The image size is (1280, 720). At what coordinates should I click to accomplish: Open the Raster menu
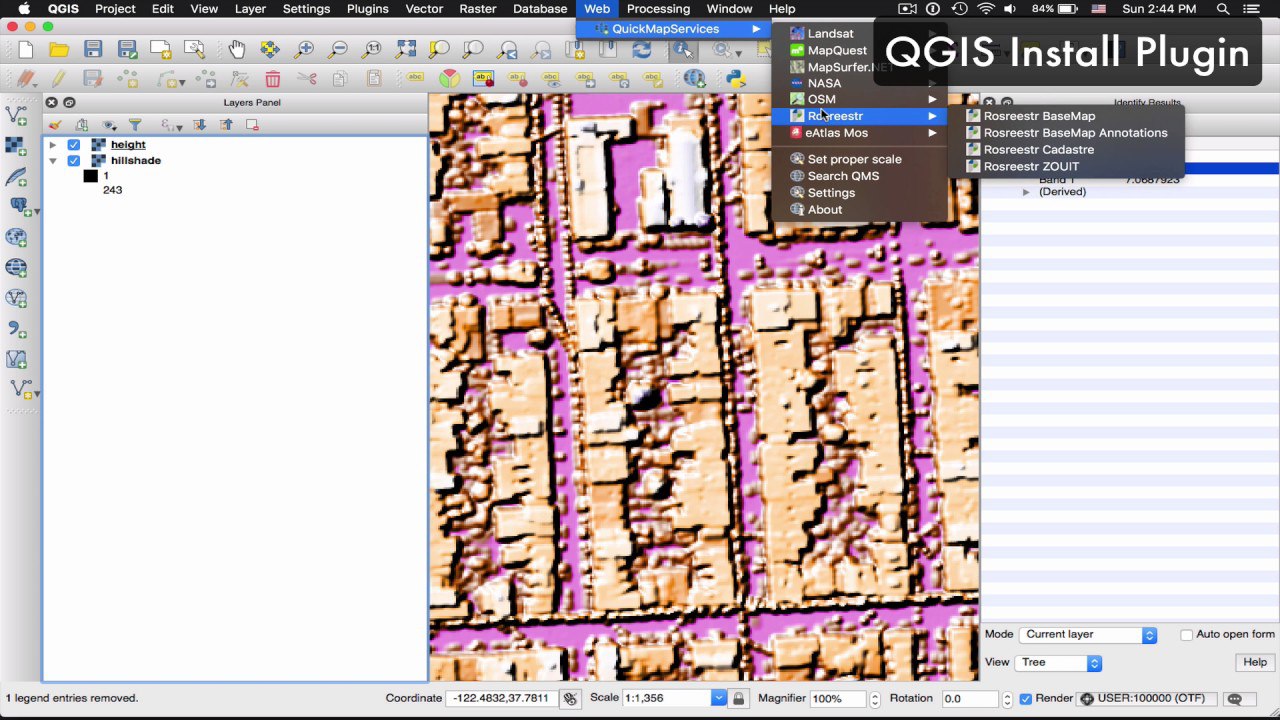click(x=478, y=9)
